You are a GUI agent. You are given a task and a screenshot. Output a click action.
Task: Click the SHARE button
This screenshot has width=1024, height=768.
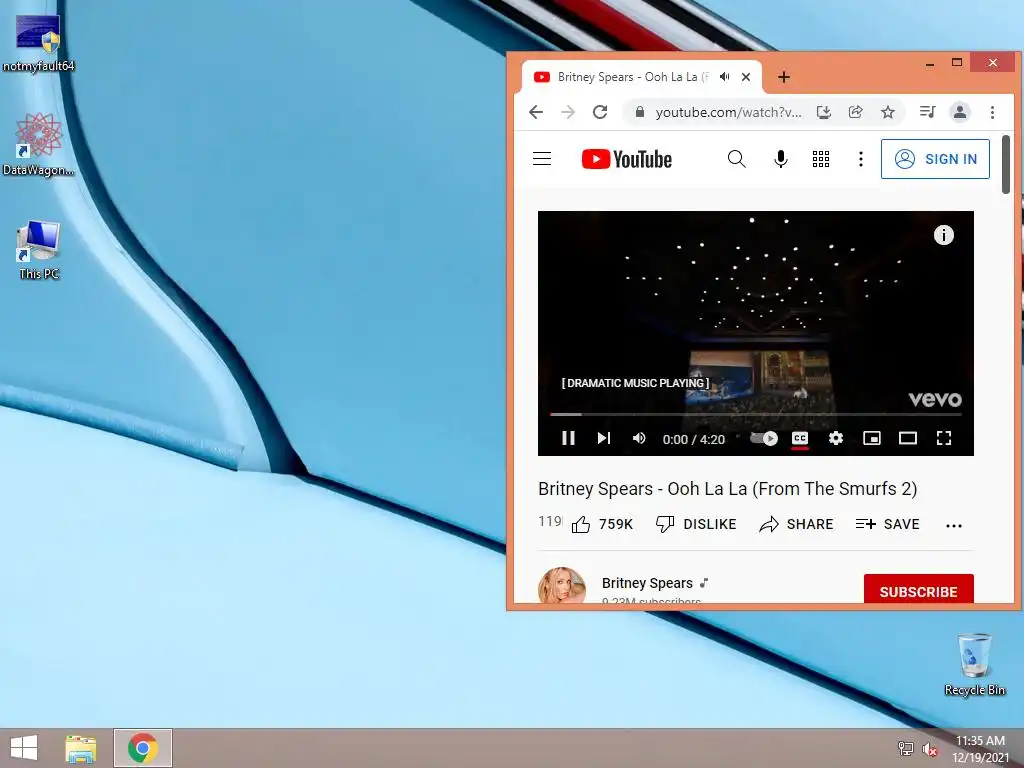(x=796, y=524)
